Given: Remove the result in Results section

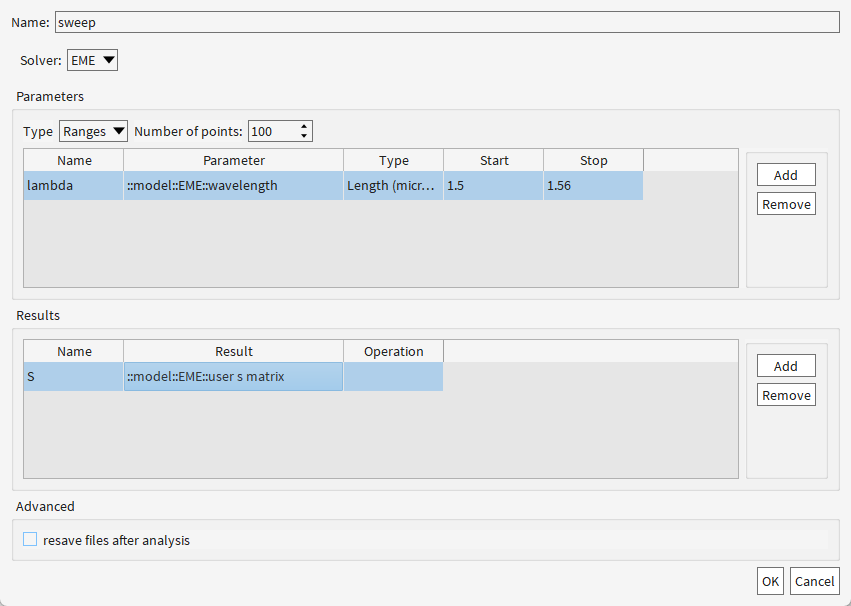Looking at the screenshot, I should coord(786,395).
